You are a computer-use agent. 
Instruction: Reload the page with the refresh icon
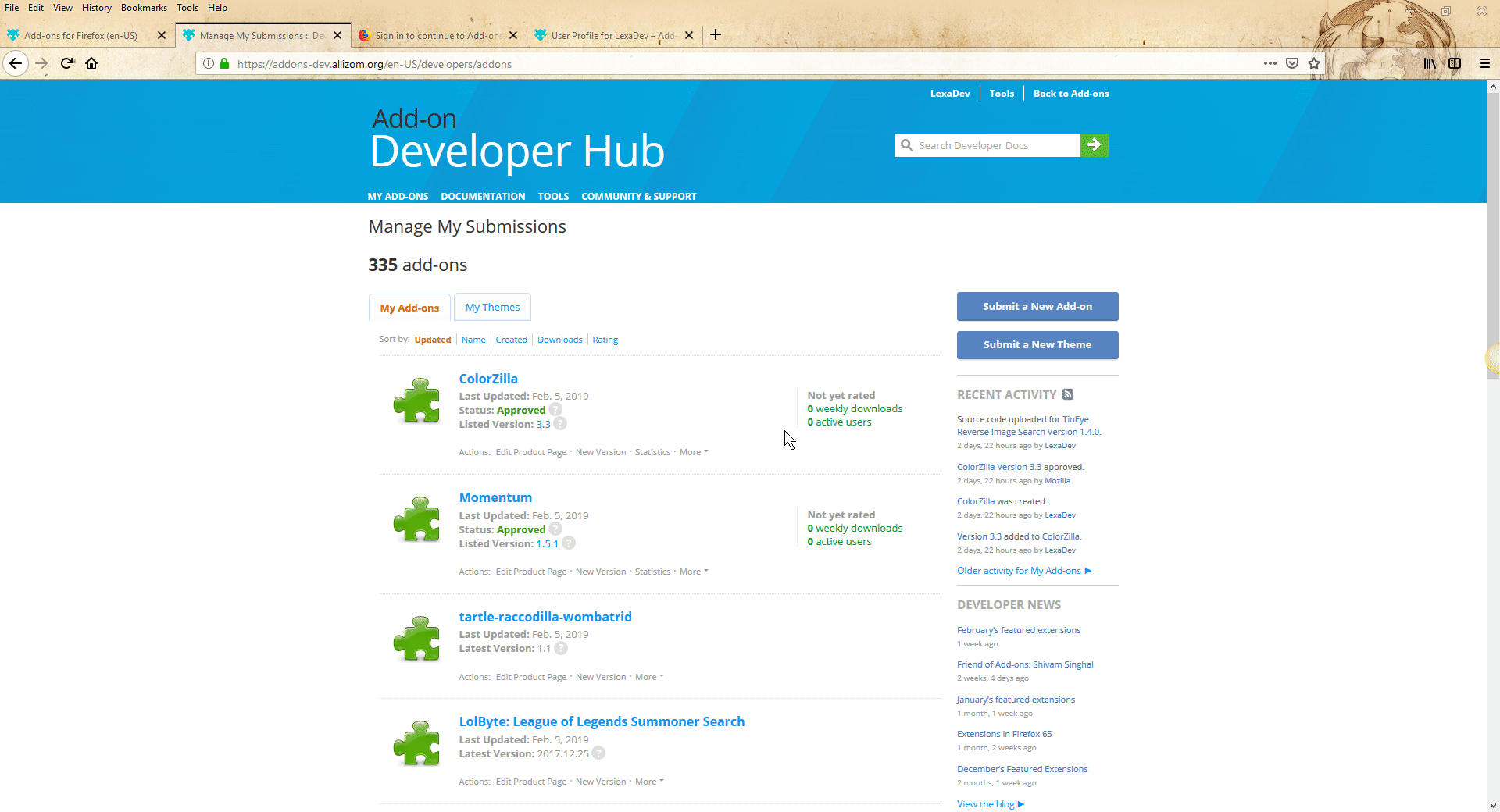(66, 63)
